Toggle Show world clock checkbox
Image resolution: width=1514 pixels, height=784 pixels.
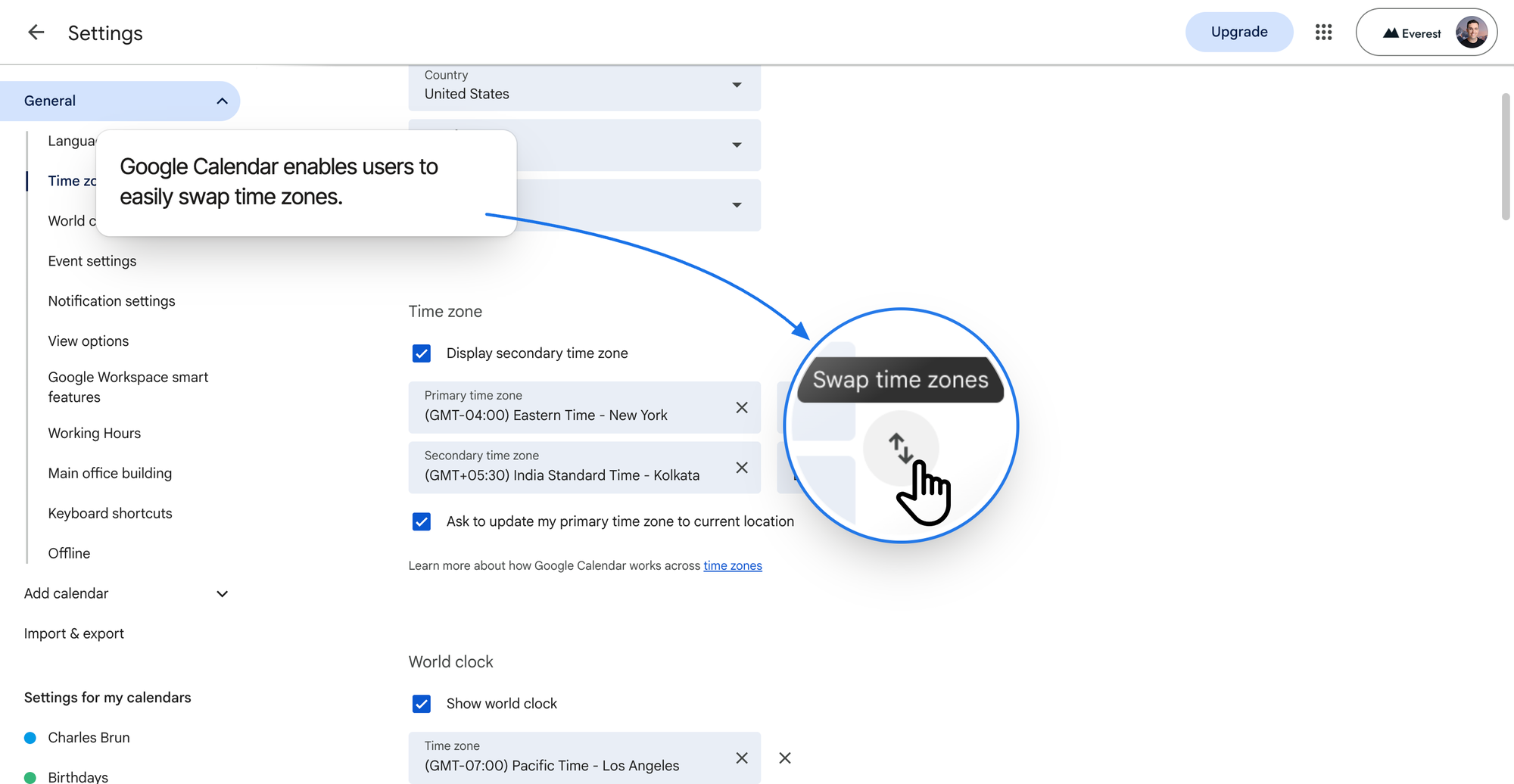click(x=422, y=704)
